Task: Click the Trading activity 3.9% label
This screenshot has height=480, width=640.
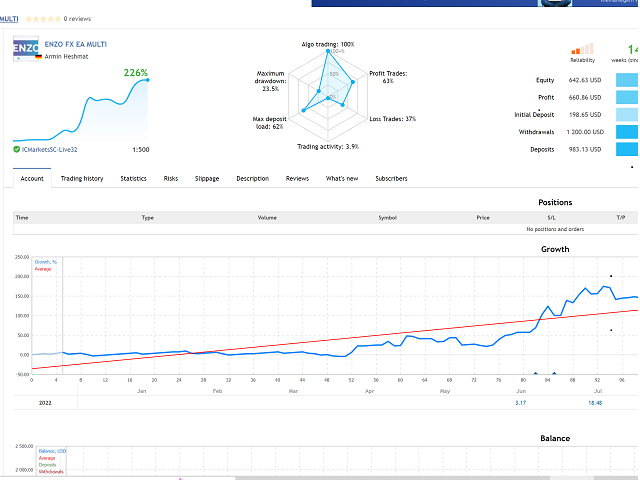Action: [x=328, y=147]
